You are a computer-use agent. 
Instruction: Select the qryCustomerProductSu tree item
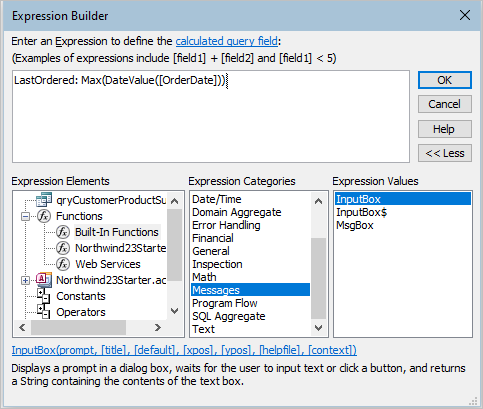[x=111, y=200]
